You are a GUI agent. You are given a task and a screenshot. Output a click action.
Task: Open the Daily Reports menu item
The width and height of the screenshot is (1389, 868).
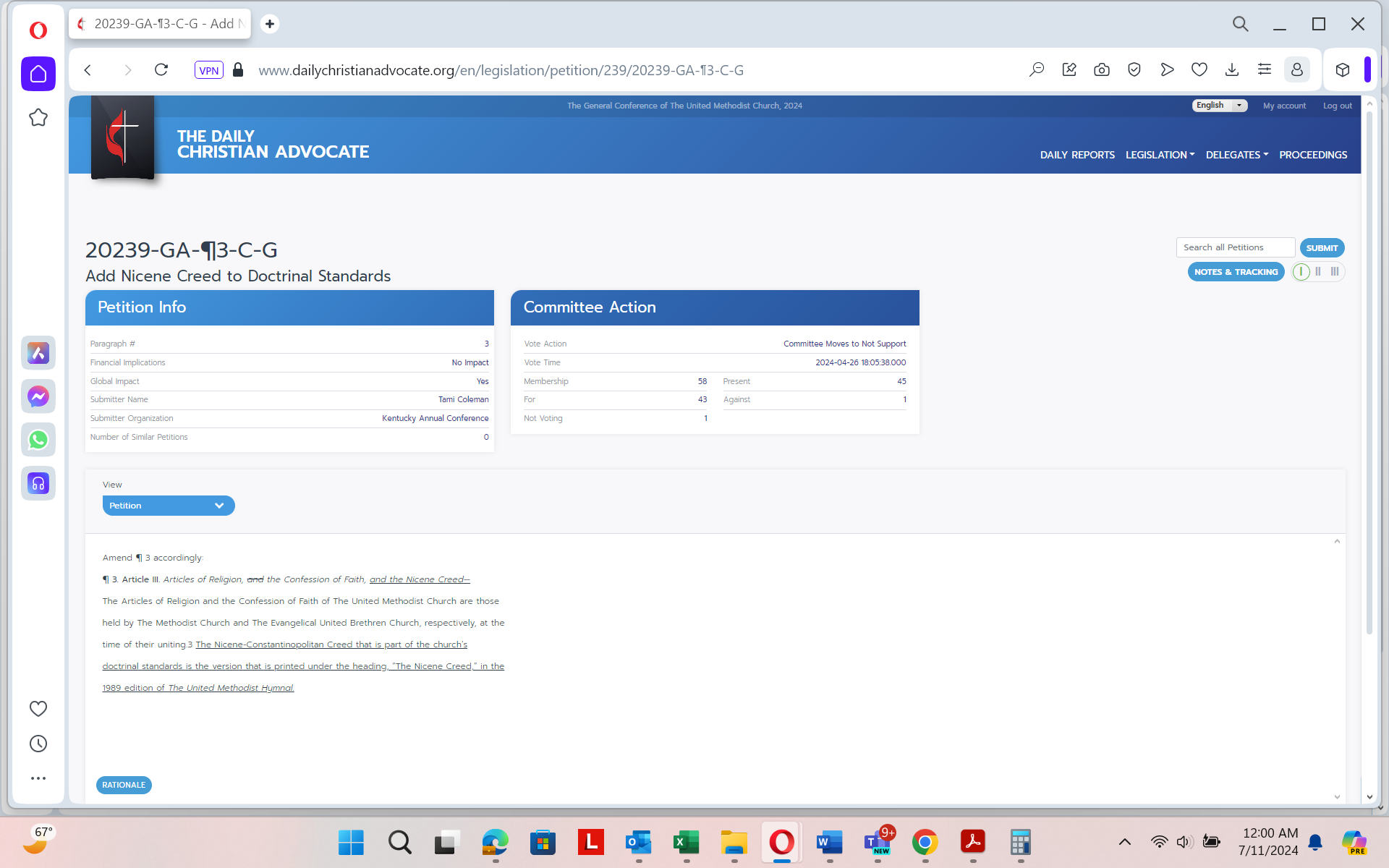[x=1077, y=155]
